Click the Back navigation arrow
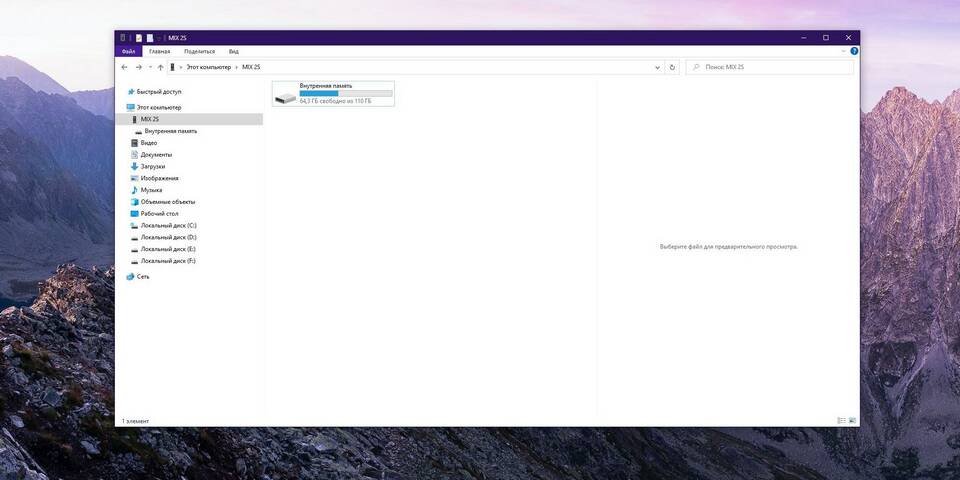960x480 pixels. click(x=124, y=67)
